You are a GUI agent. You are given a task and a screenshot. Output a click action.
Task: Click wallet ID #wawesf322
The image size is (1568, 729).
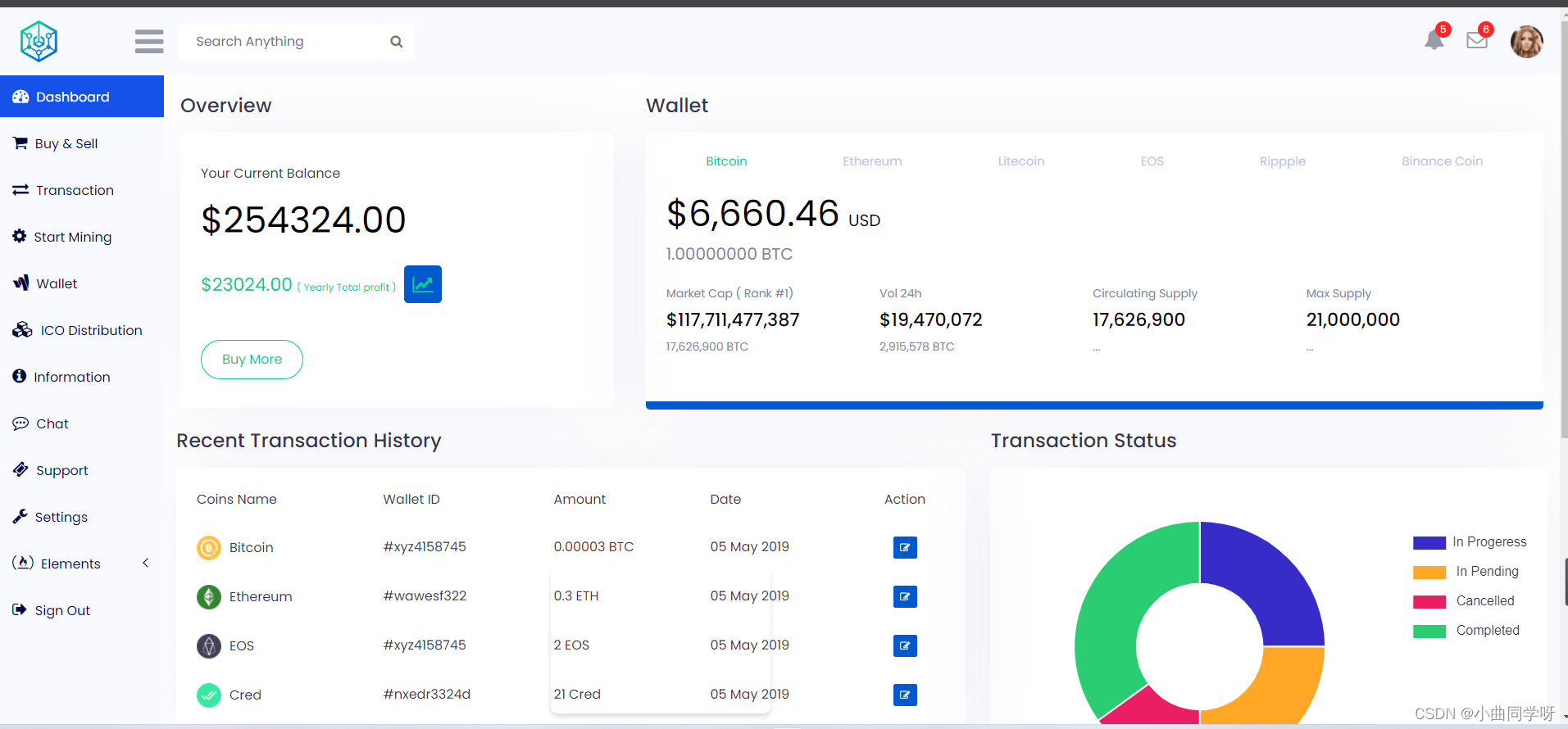pyautogui.click(x=425, y=596)
